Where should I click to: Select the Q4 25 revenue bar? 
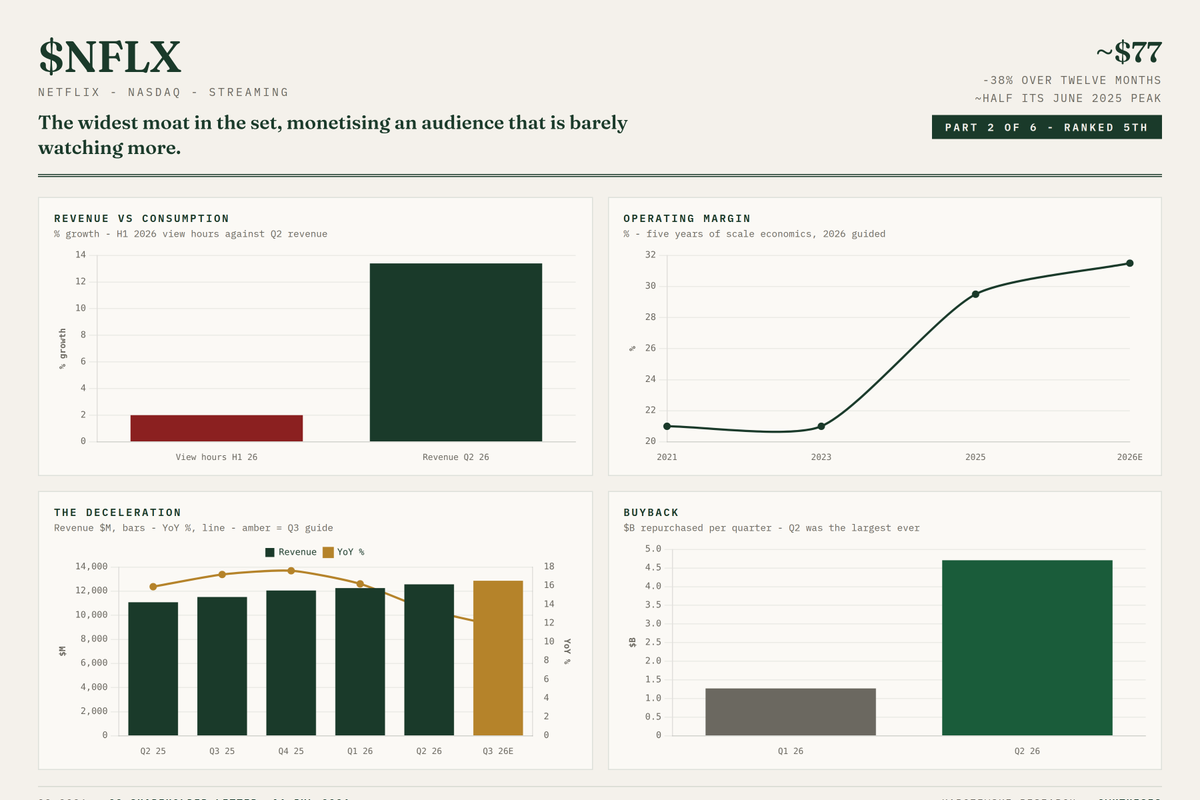[291, 663]
